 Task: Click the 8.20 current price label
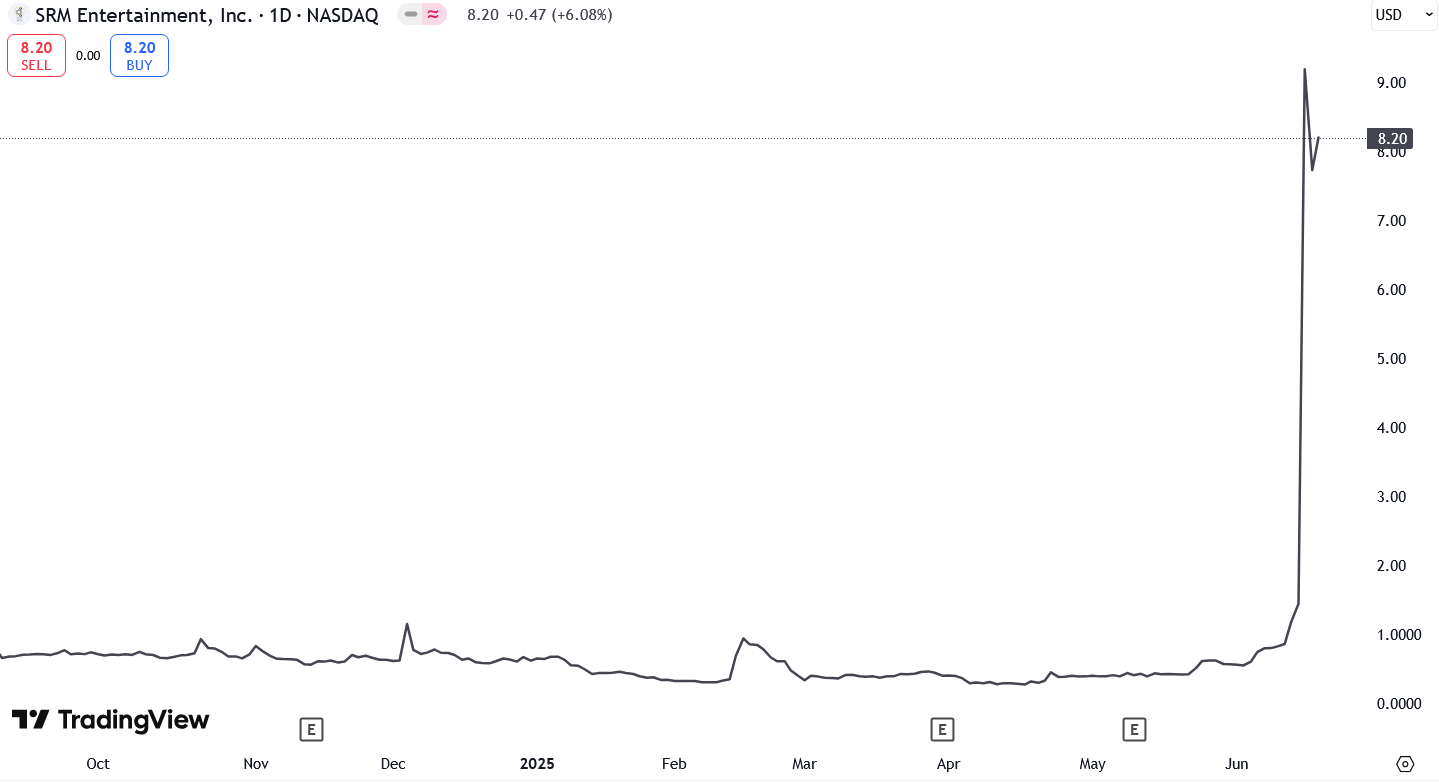pyautogui.click(x=1391, y=139)
